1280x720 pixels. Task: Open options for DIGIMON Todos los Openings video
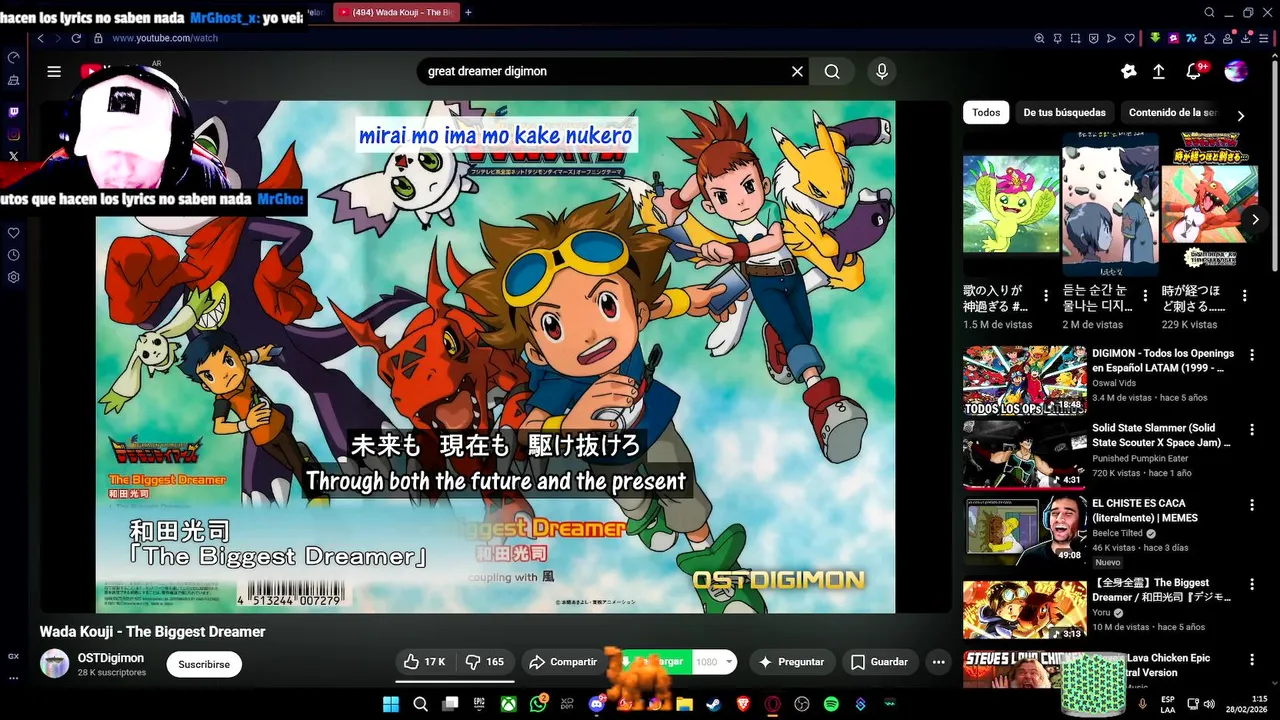[1251, 355]
